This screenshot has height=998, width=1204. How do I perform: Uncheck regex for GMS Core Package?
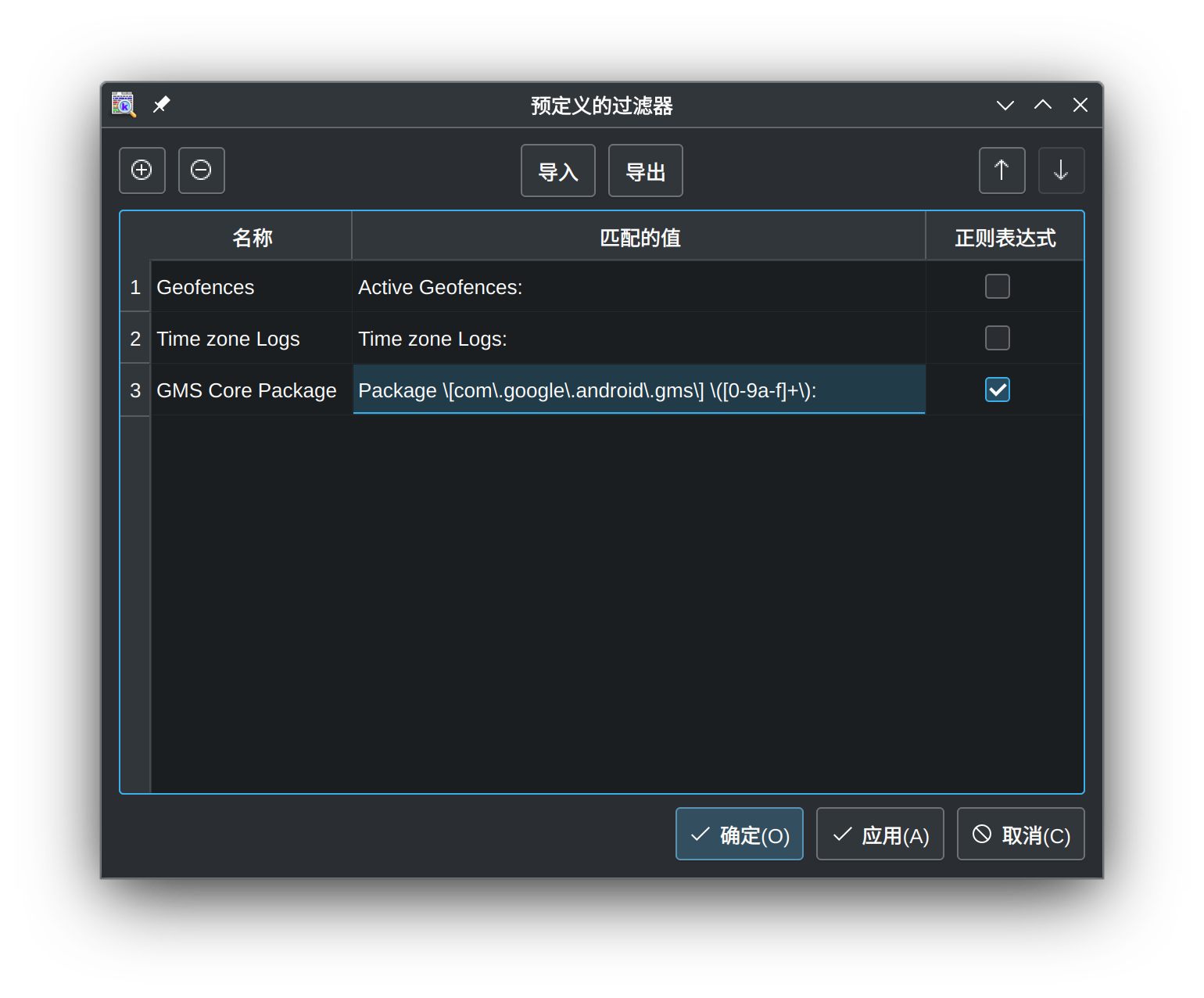(998, 390)
